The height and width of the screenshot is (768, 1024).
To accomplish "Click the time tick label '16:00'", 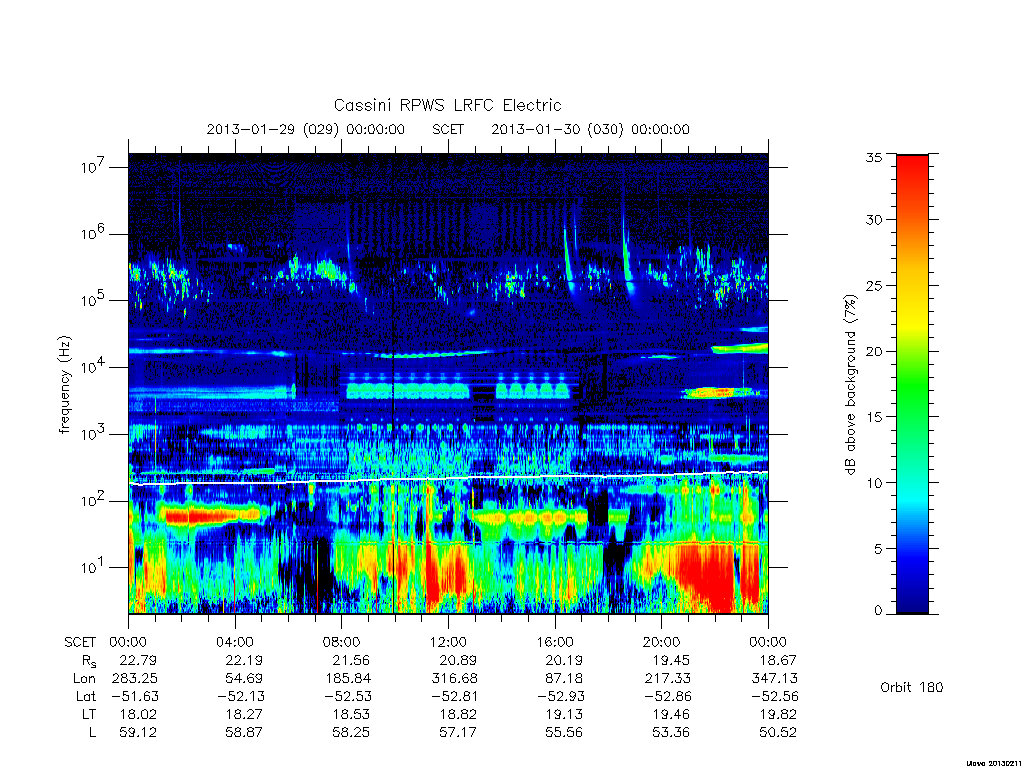I will [555, 642].
